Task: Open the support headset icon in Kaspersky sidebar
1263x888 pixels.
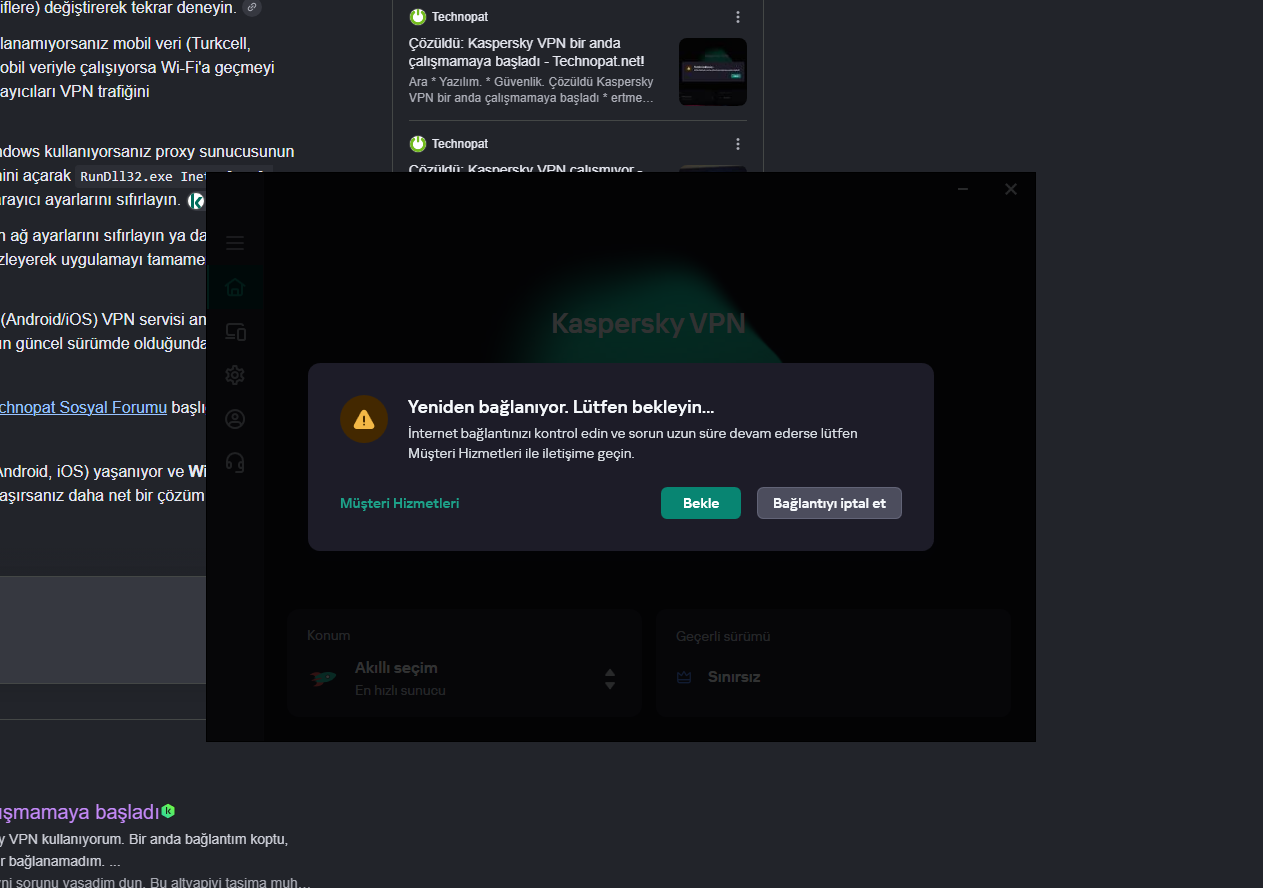Action: (235, 462)
